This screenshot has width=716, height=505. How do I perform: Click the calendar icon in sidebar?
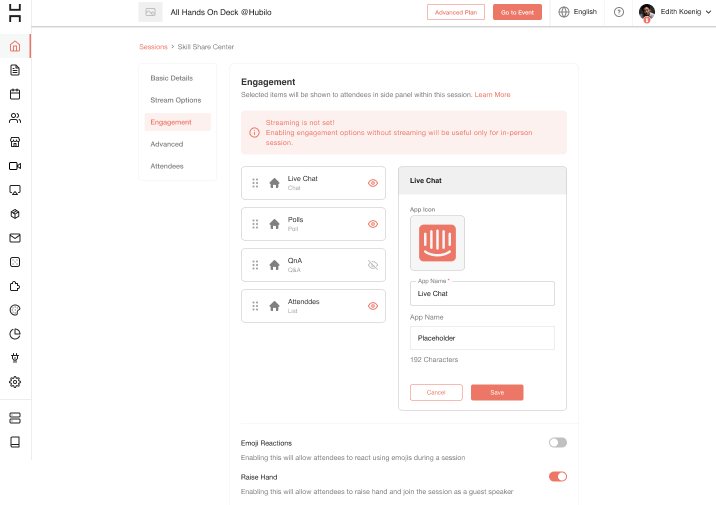point(15,94)
